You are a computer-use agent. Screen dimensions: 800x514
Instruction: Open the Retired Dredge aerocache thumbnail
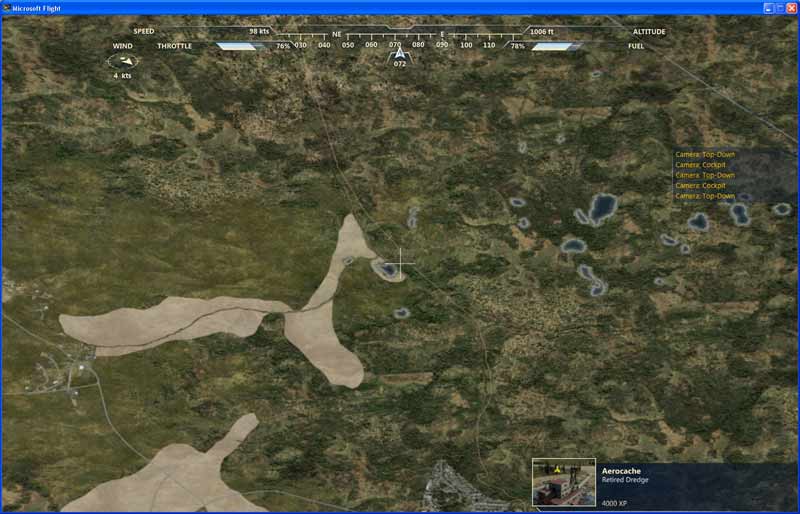click(x=564, y=482)
